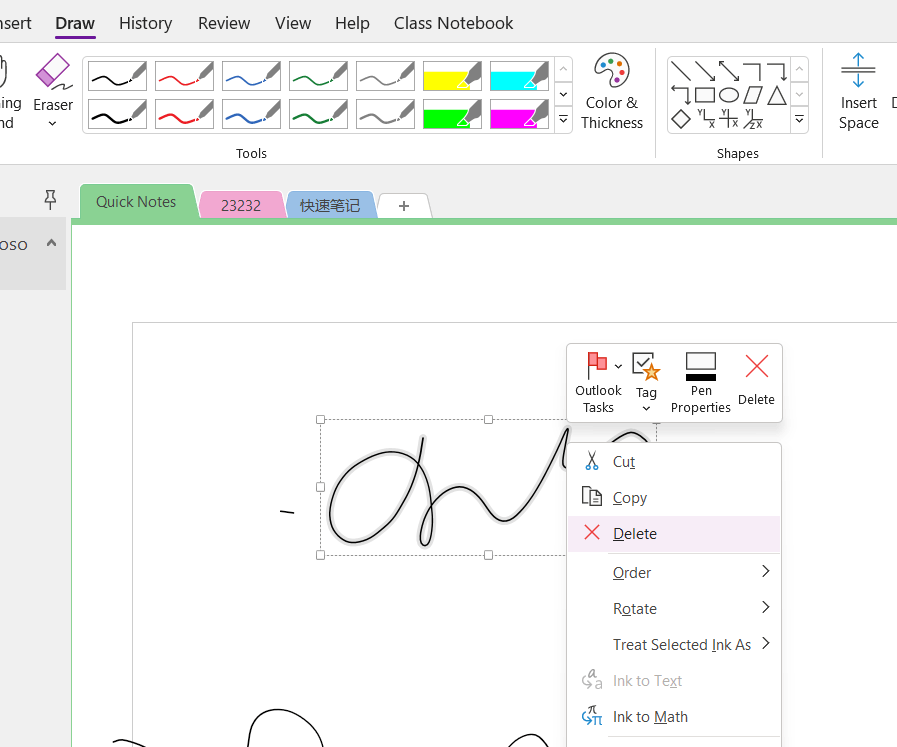Pick the thick gray pen
Screen dimensions: 897x747
(385, 113)
